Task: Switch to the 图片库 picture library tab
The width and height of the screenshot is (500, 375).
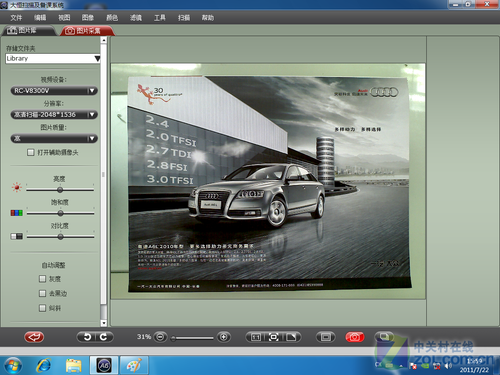Action: (28, 31)
